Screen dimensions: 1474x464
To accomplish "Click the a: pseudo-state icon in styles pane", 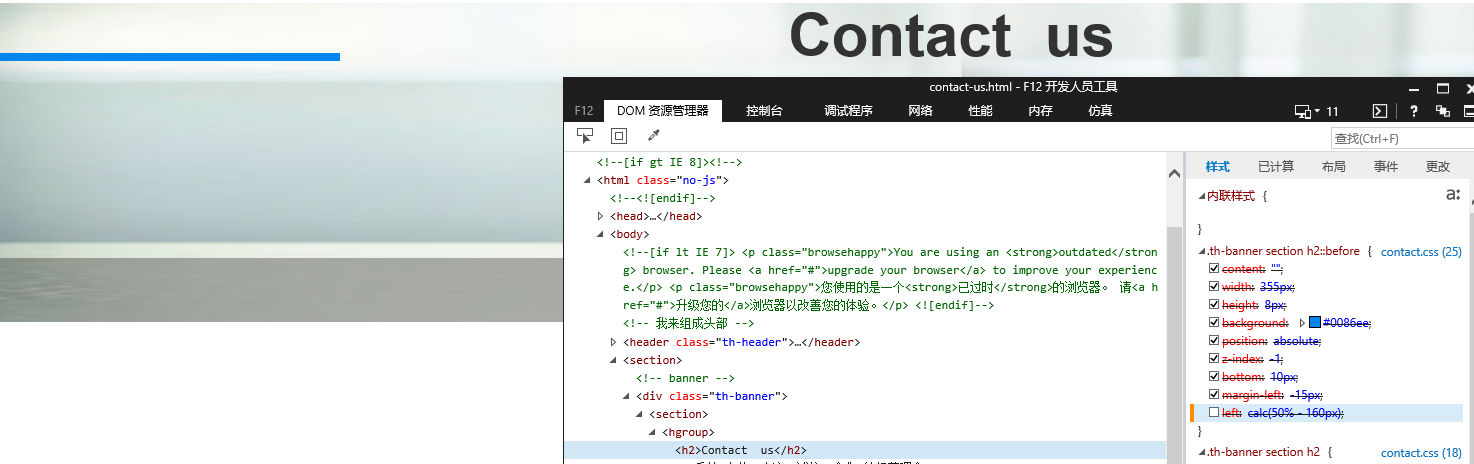I will 1453,195.
